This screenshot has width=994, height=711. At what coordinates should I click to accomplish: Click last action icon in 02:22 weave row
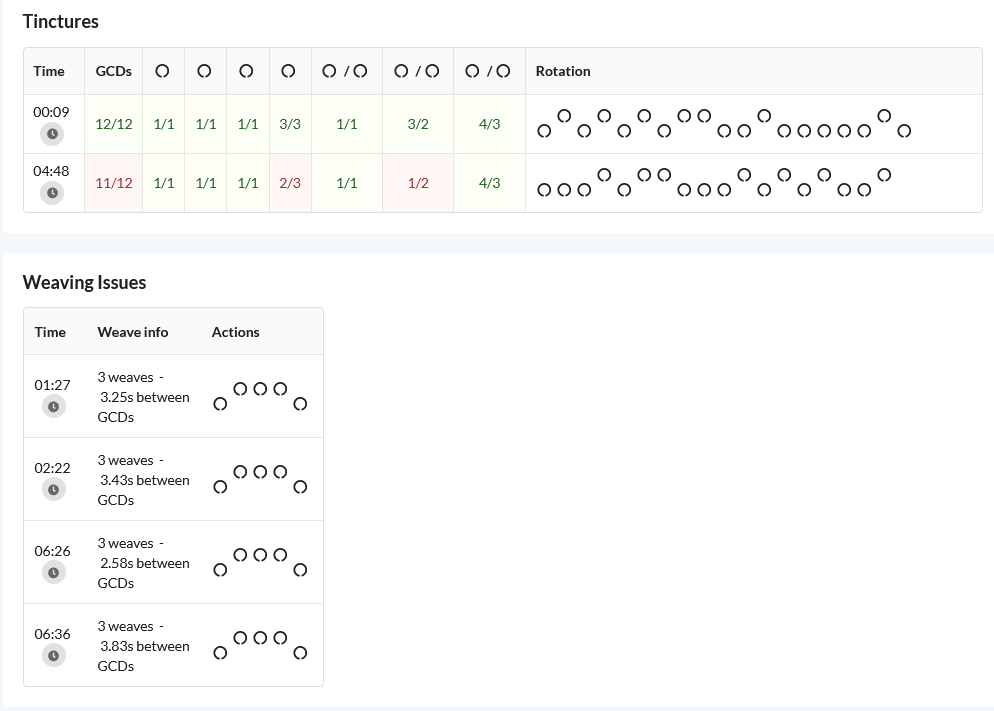(x=300, y=487)
